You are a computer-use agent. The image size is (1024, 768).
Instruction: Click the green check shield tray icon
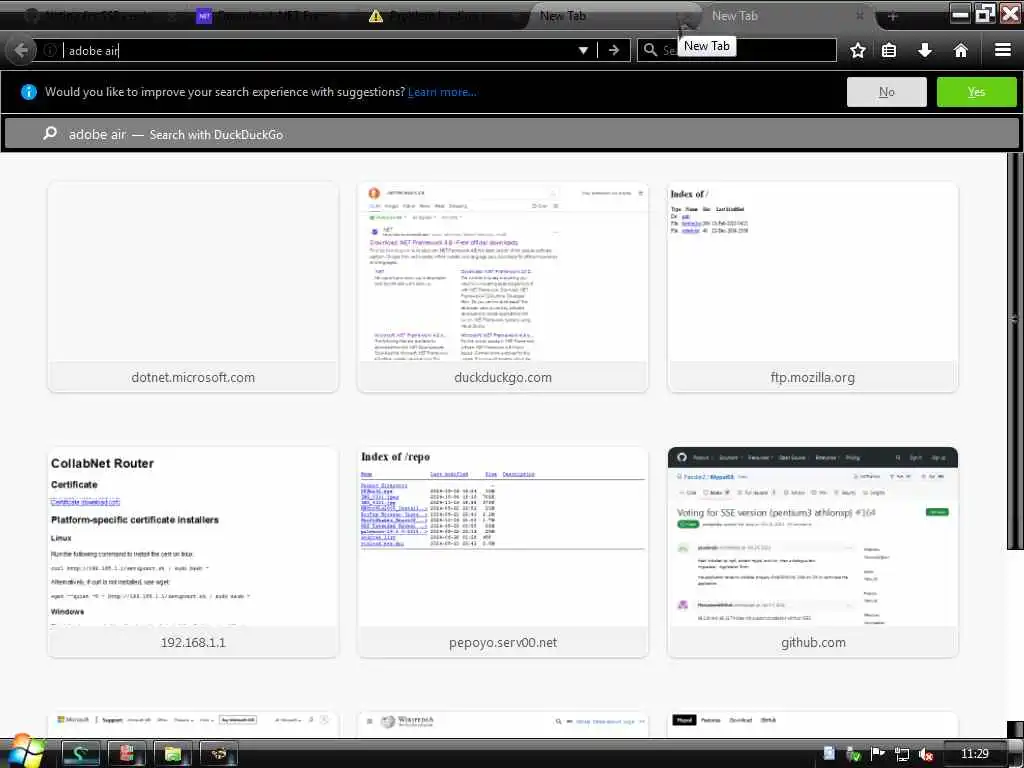point(854,754)
